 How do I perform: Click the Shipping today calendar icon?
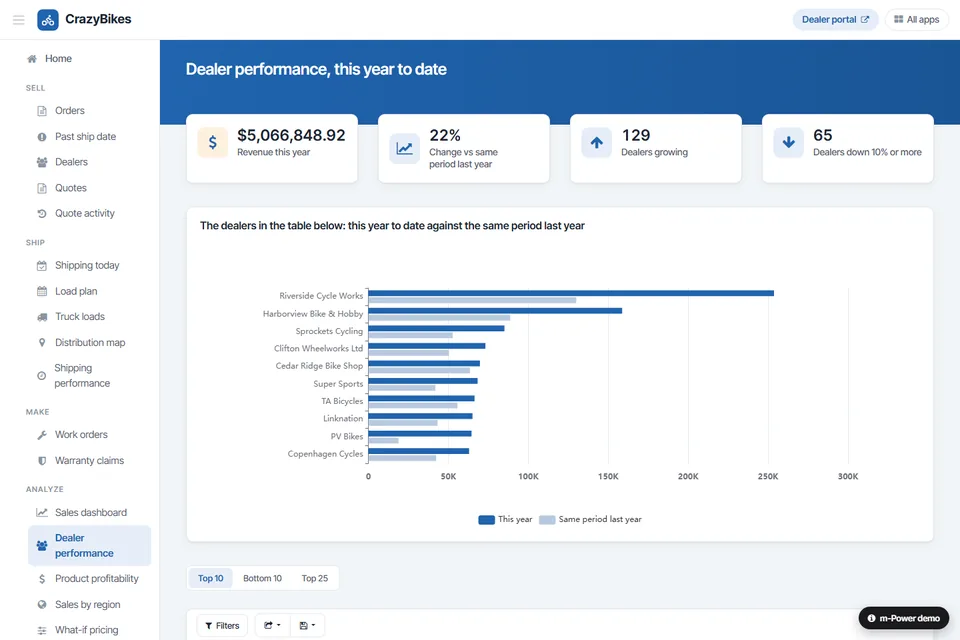click(x=42, y=266)
